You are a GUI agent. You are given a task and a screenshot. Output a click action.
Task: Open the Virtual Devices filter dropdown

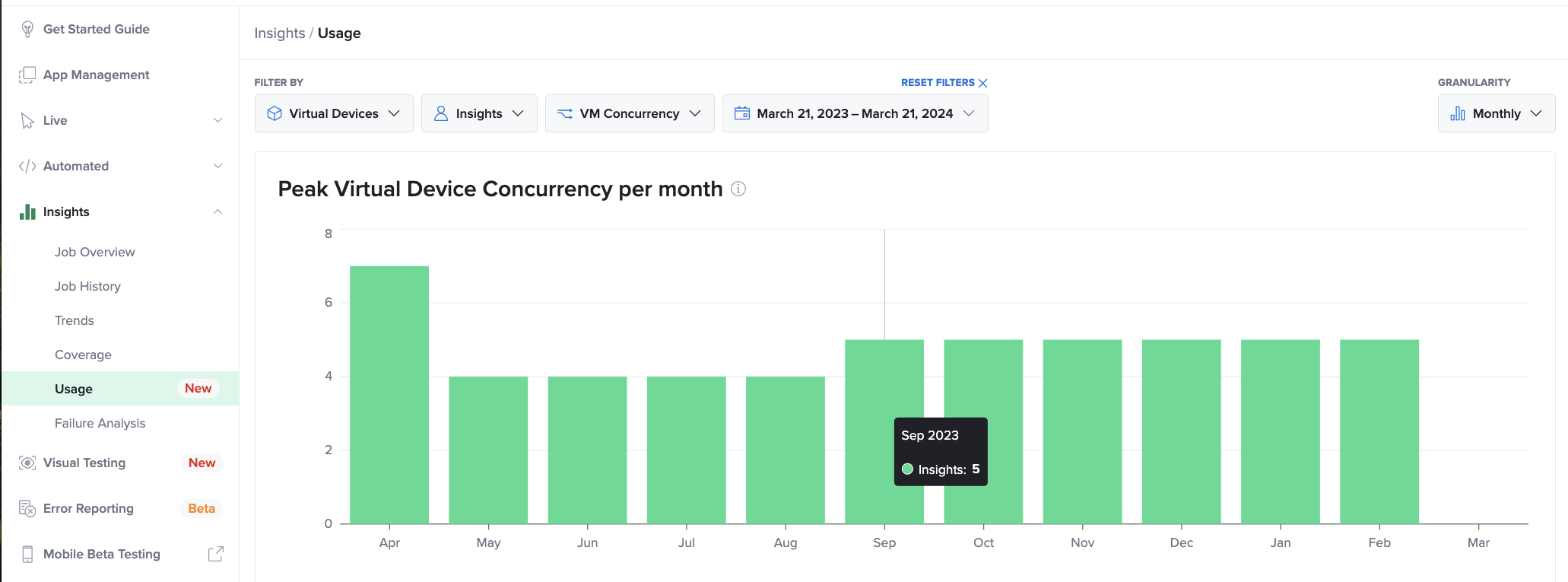pos(334,113)
